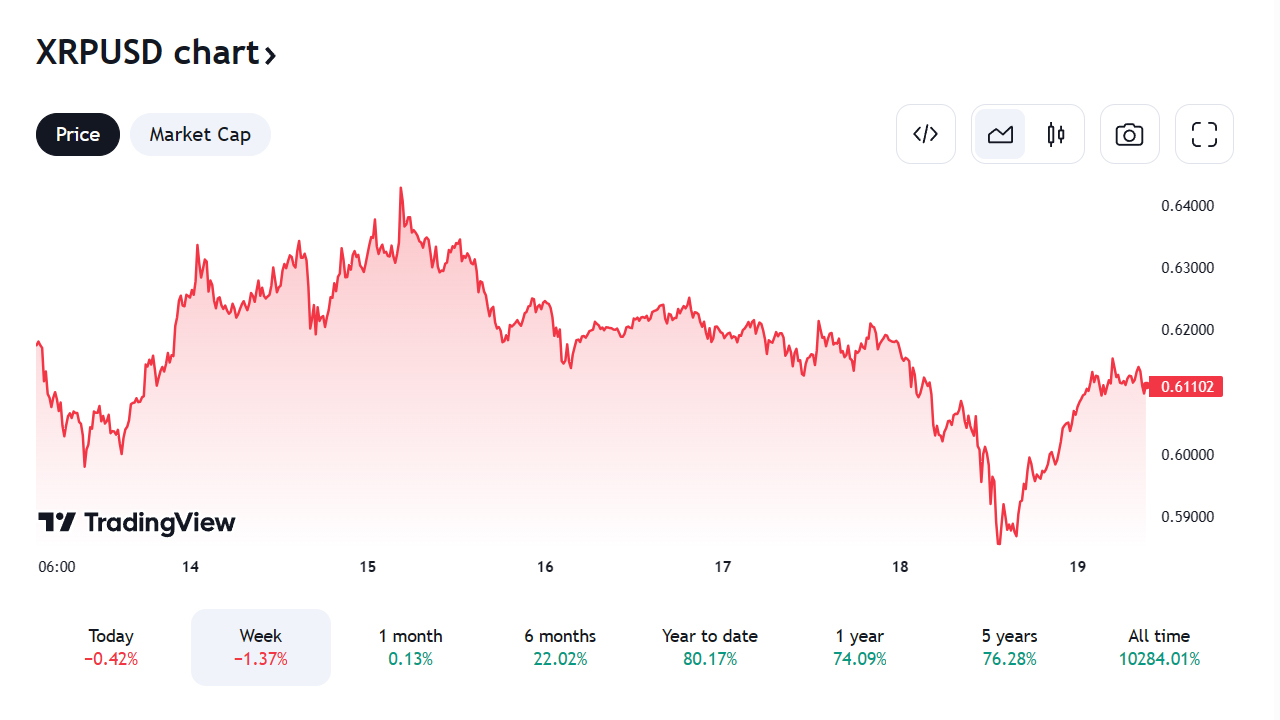Choose the 1 year range

click(860, 647)
